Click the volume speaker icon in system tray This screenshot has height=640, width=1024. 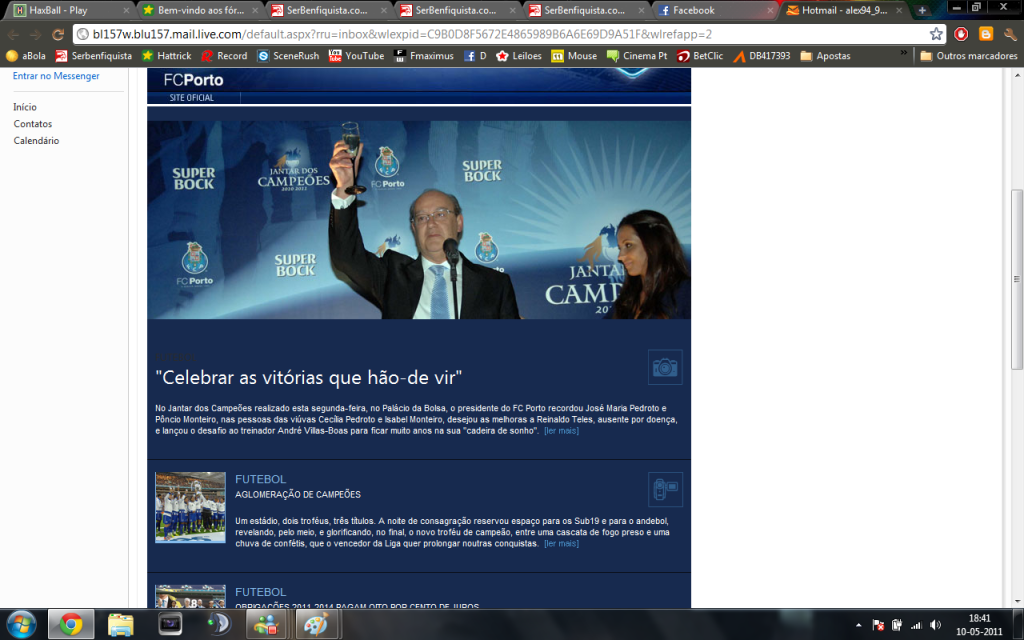pyautogui.click(x=936, y=625)
